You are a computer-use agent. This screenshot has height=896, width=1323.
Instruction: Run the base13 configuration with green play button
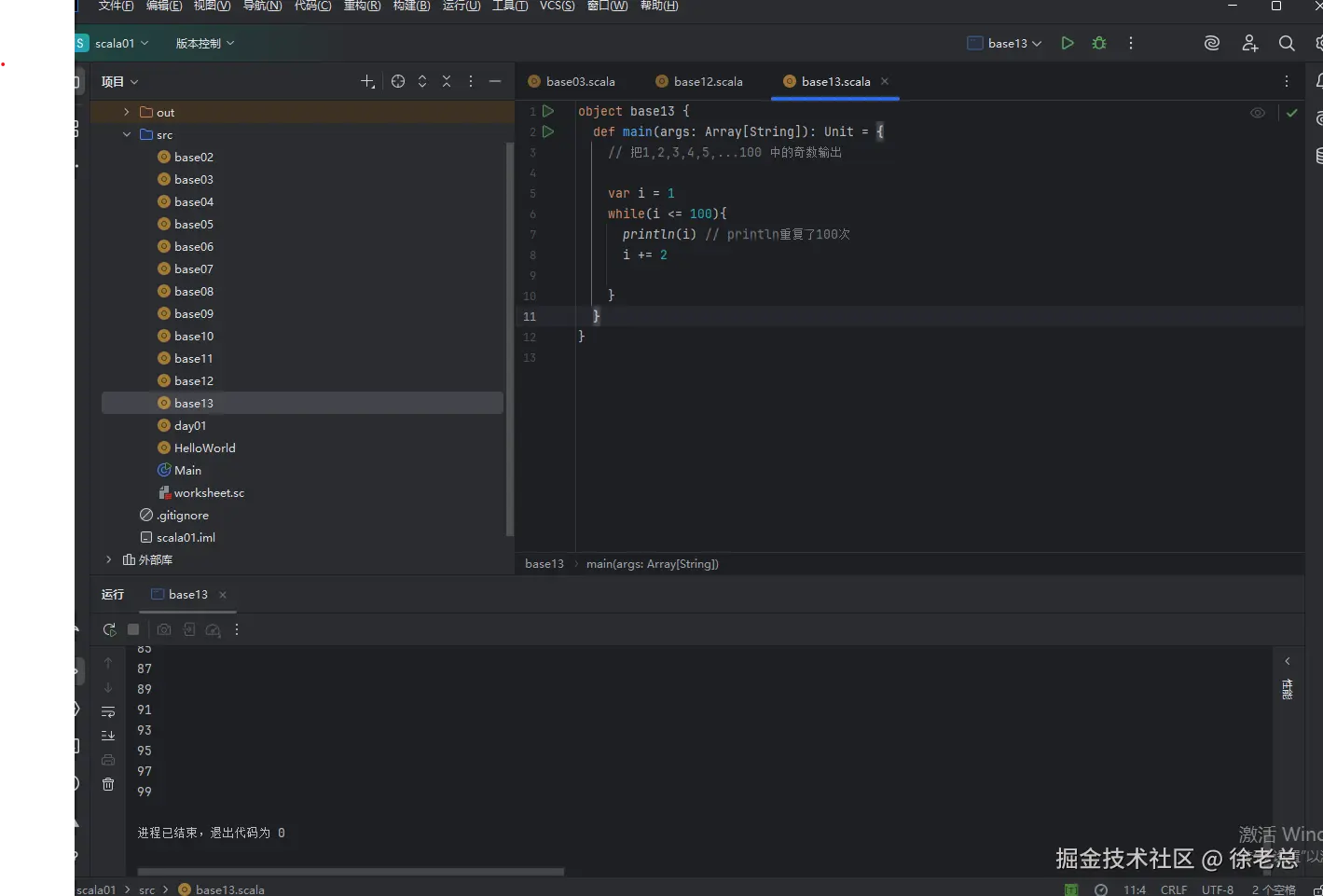[x=1068, y=43]
